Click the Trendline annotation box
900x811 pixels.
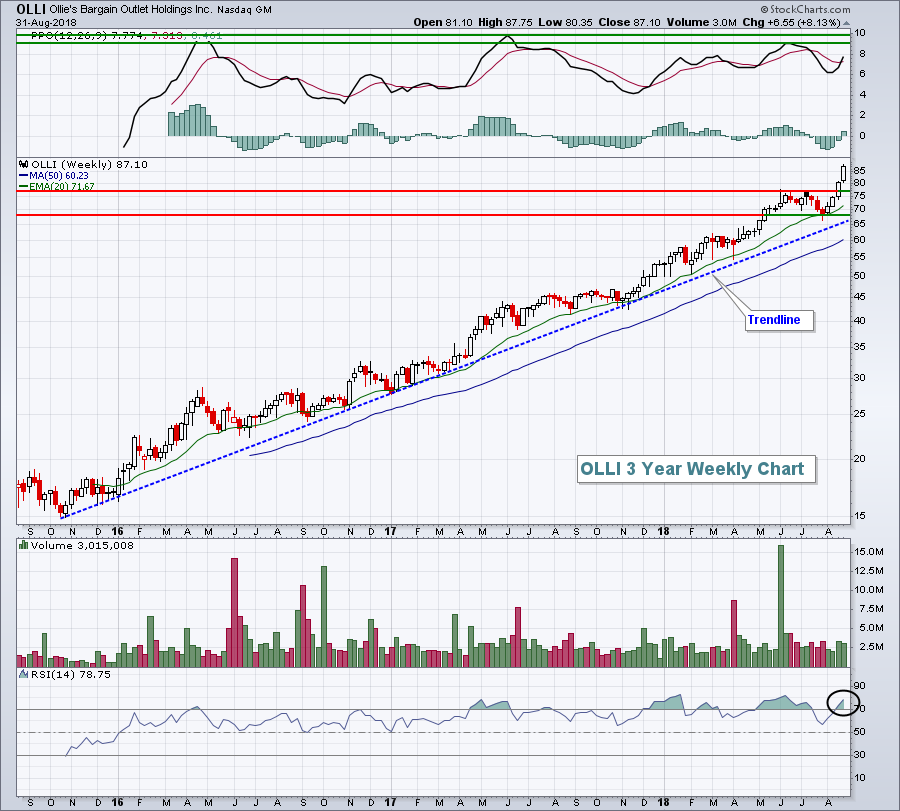point(780,320)
